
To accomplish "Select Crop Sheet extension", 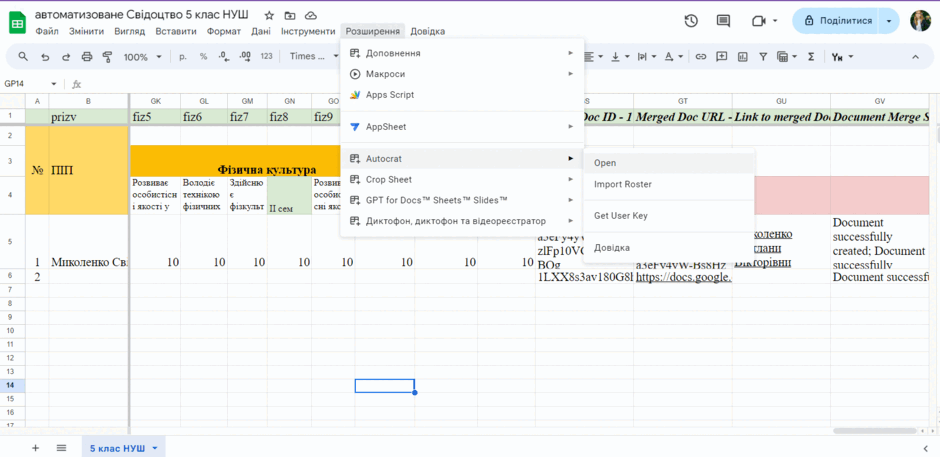I will [x=462, y=179].
